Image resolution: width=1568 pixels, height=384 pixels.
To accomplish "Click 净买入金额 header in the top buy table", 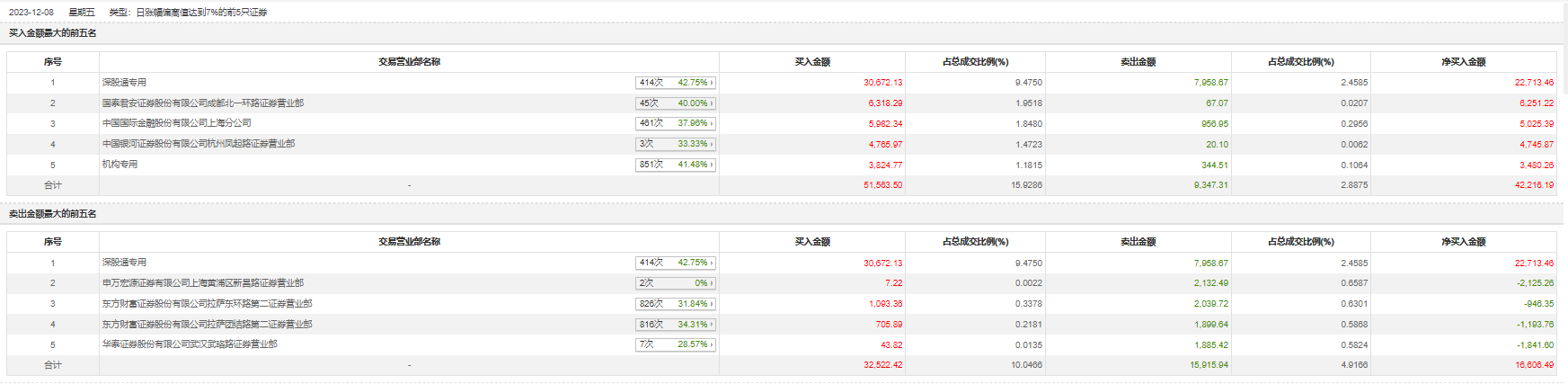I will pyautogui.click(x=1463, y=62).
